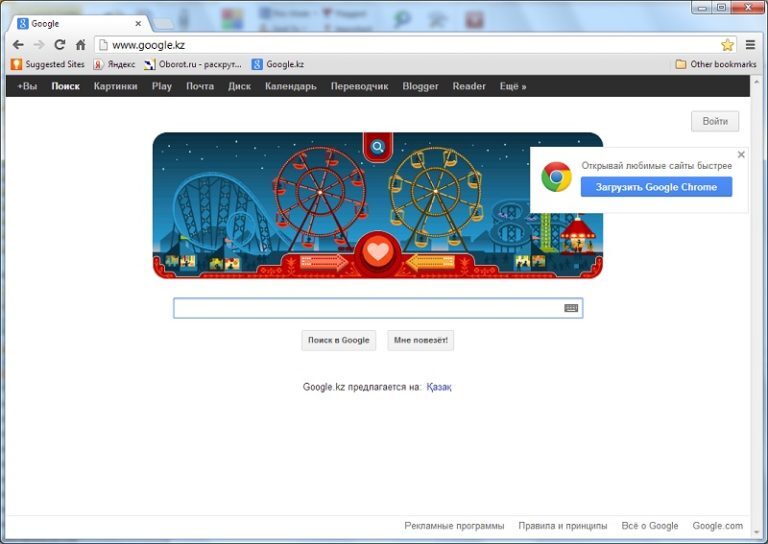This screenshot has width=768, height=544.
Task: Open Диск in Google bar
Action: pos(240,86)
